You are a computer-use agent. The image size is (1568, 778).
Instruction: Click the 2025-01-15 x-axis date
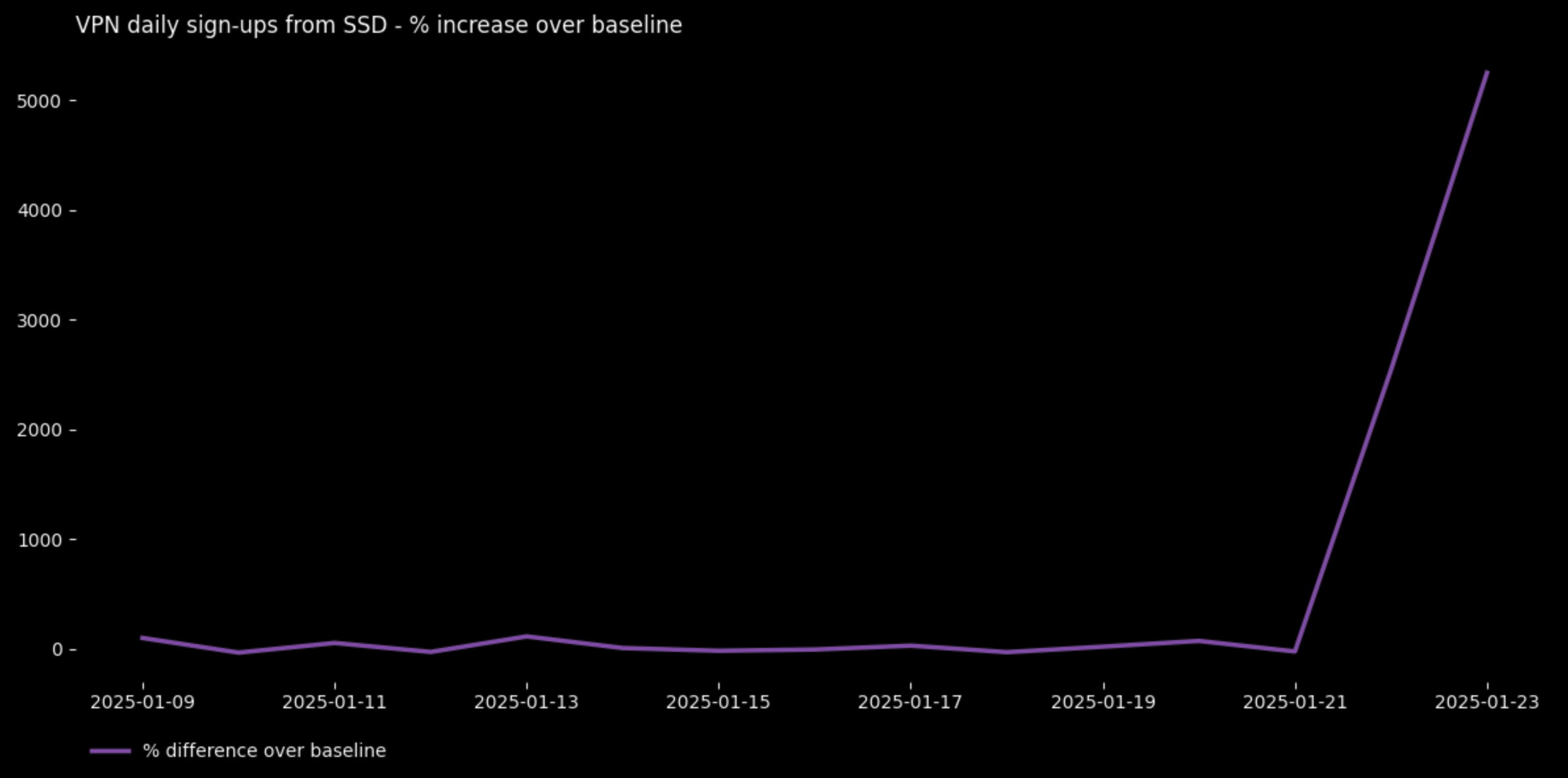tap(718, 702)
